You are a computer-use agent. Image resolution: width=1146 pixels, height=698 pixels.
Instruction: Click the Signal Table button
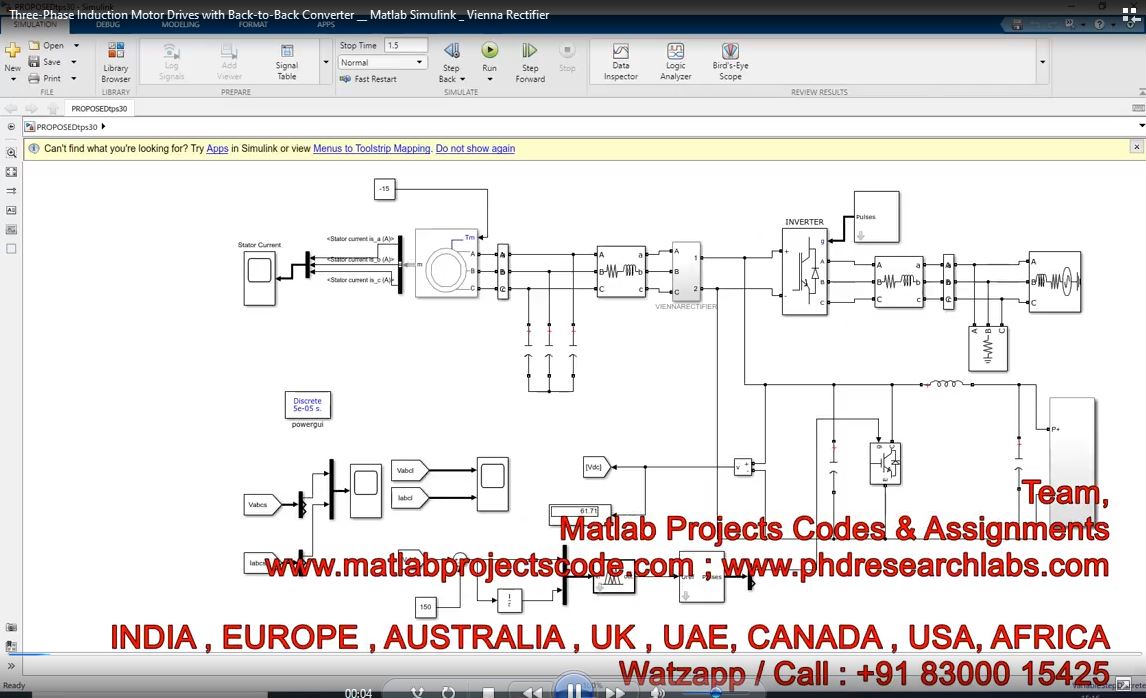click(x=286, y=63)
